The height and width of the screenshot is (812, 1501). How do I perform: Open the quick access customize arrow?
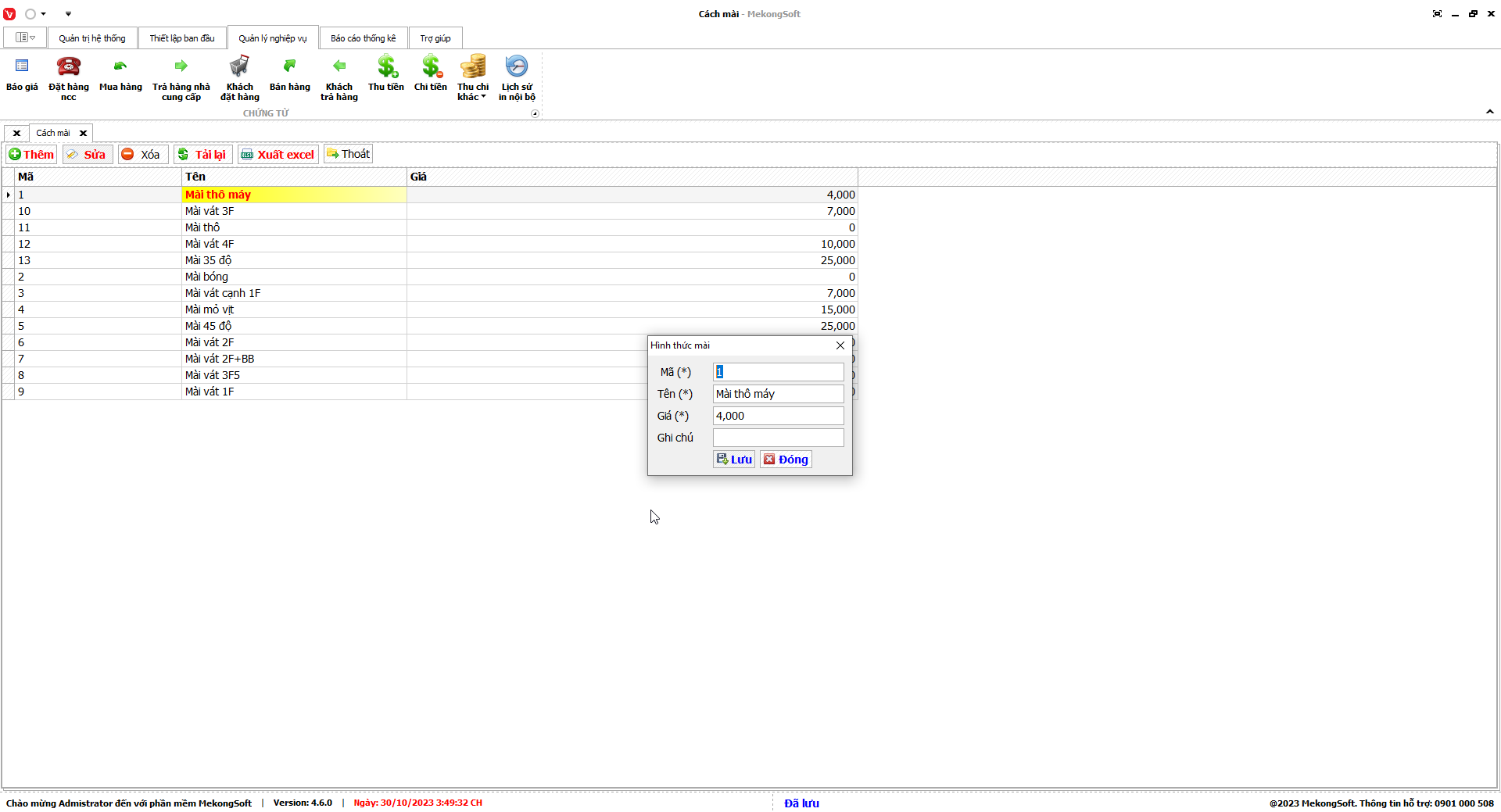coord(68,14)
